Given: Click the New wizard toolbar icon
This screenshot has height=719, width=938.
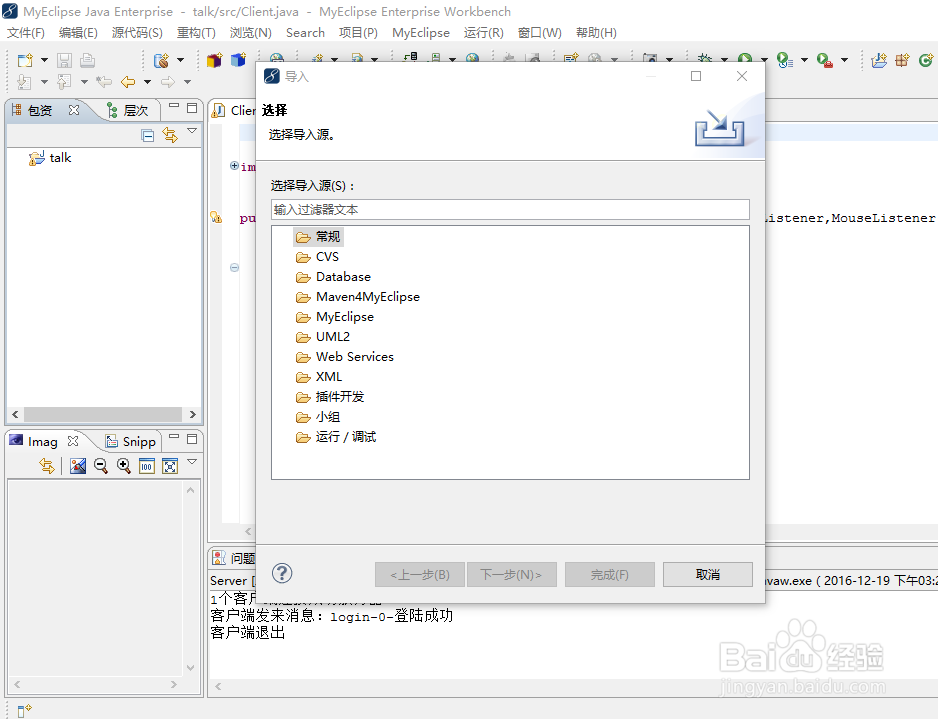Looking at the screenshot, I should tap(25, 60).
